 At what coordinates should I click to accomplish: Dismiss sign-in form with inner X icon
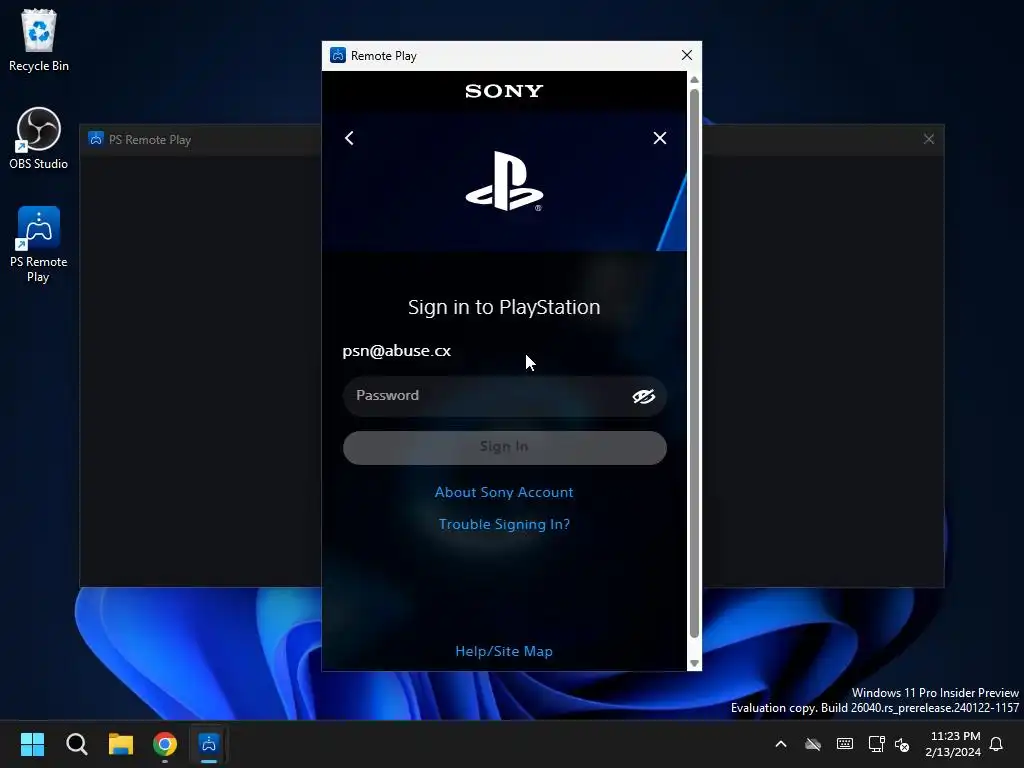pyautogui.click(x=660, y=138)
